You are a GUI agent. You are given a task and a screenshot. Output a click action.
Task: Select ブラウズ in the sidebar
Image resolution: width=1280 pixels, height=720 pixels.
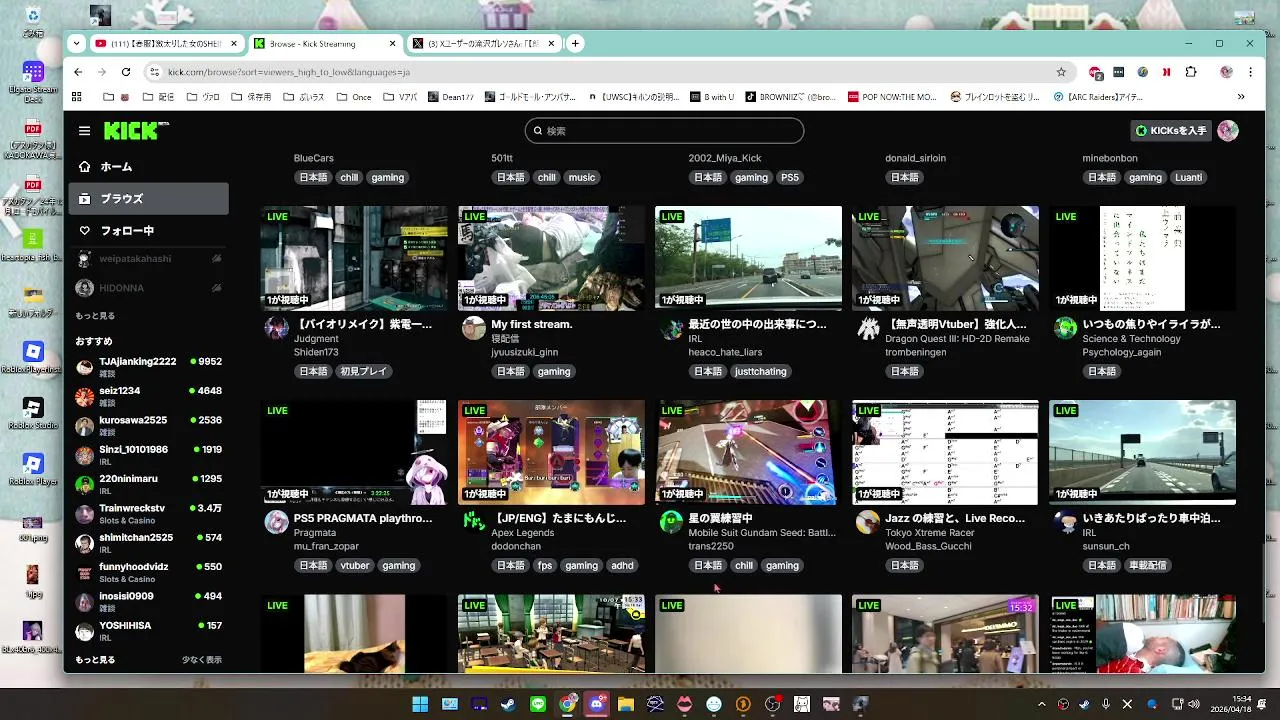(148, 199)
